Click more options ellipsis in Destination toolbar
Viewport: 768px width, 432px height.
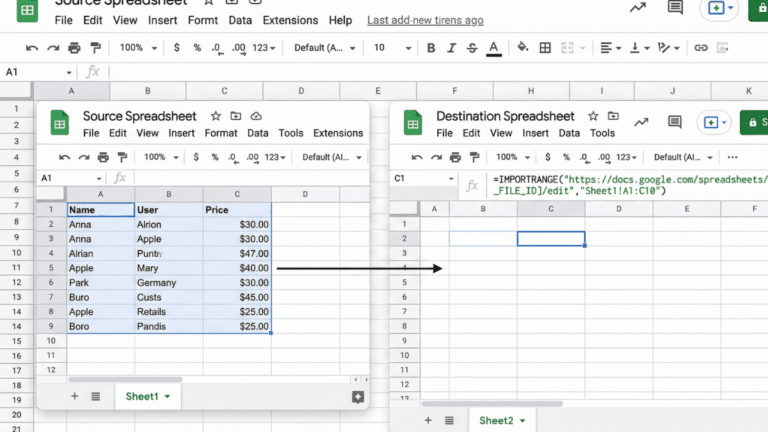[x=732, y=157]
